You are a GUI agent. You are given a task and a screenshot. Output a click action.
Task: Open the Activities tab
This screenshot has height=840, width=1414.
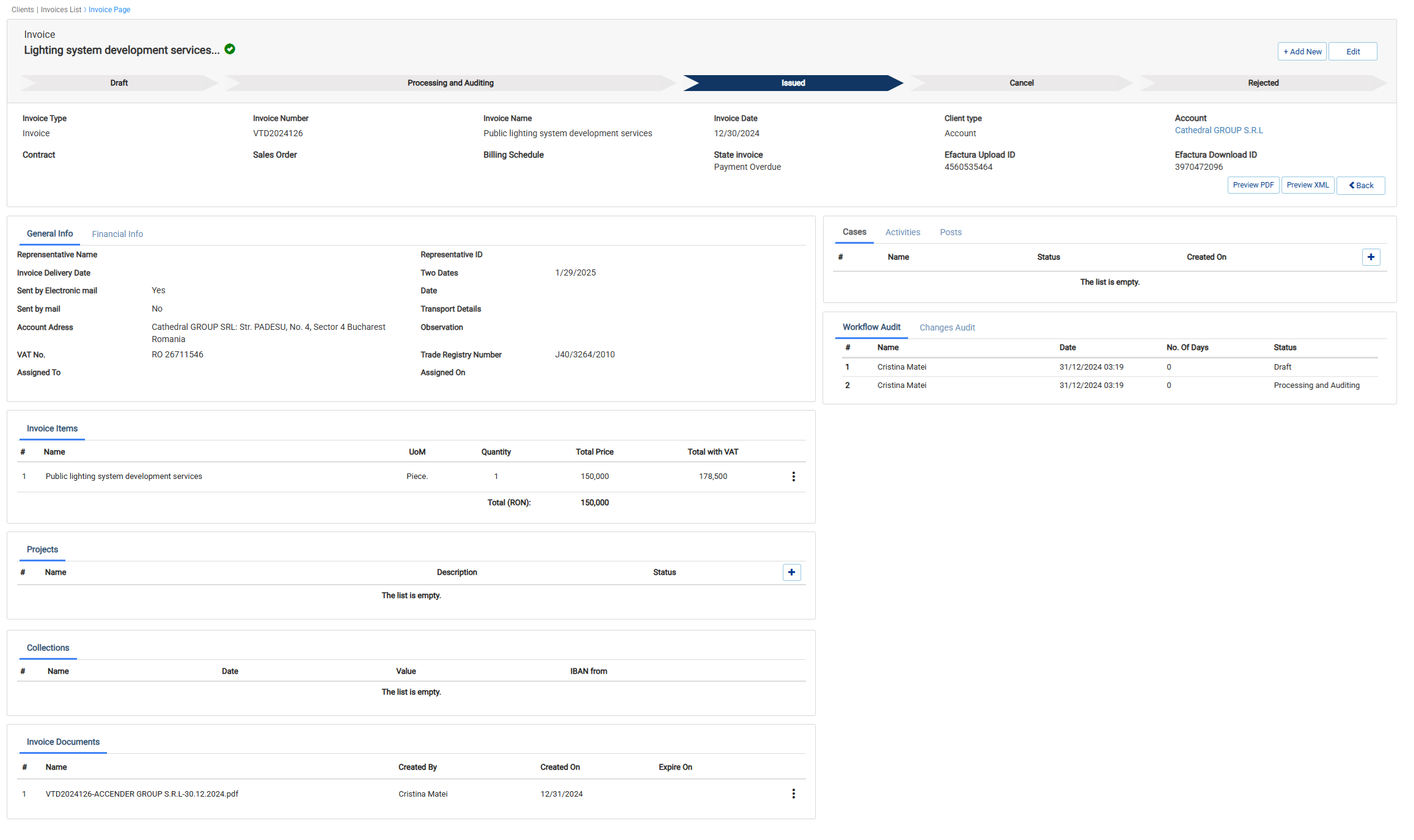tap(902, 232)
